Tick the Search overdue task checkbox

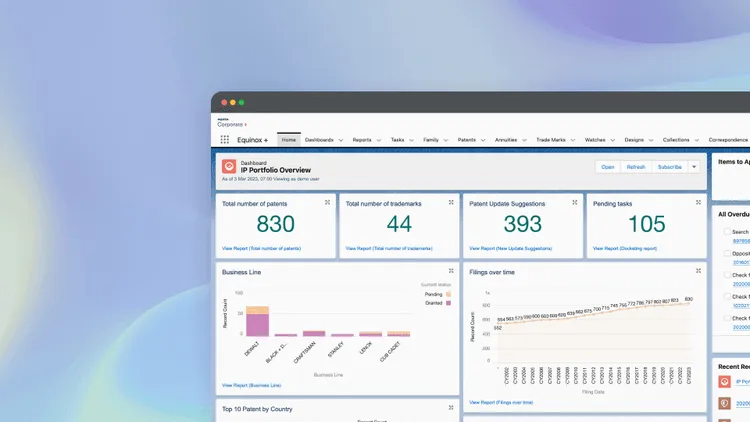(x=727, y=232)
